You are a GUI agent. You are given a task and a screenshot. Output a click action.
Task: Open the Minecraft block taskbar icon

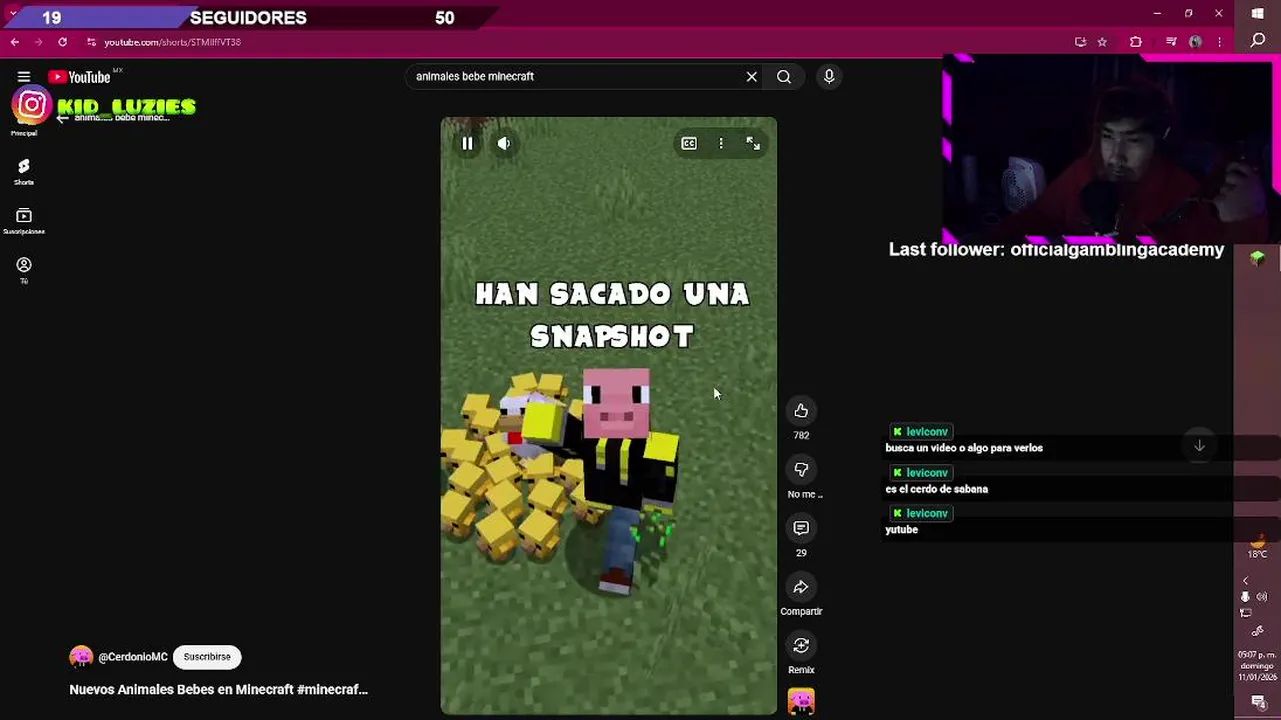[x=1258, y=258]
